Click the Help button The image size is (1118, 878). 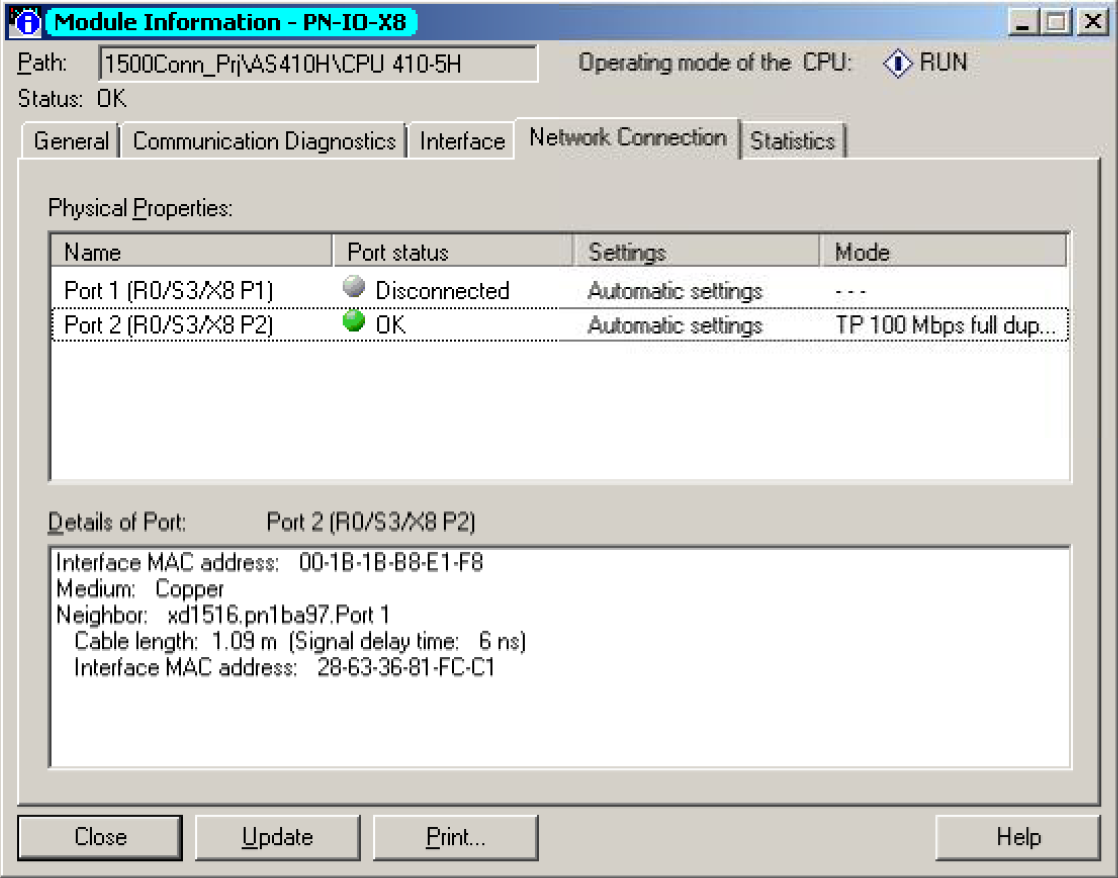(x=1017, y=837)
